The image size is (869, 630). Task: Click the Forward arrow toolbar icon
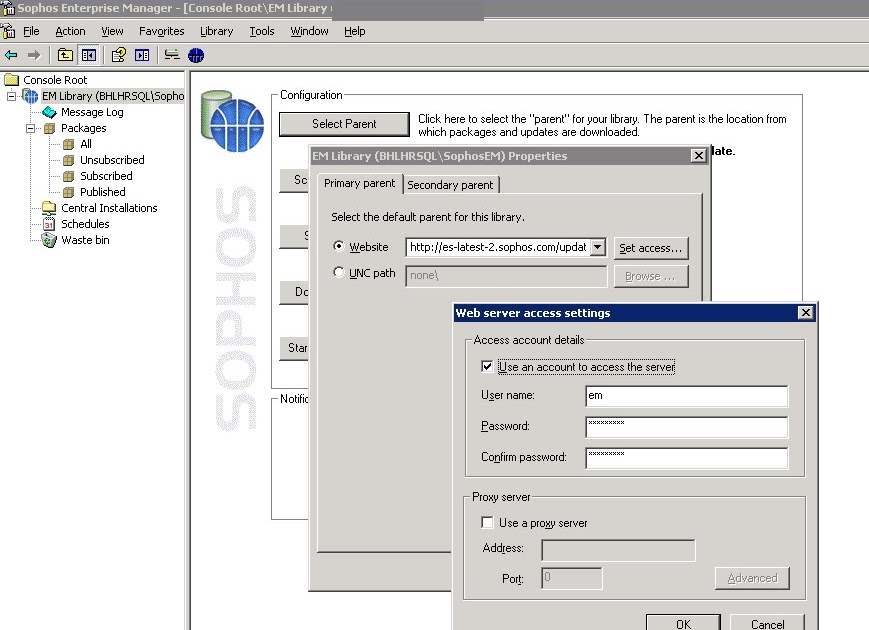coord(34,55)
